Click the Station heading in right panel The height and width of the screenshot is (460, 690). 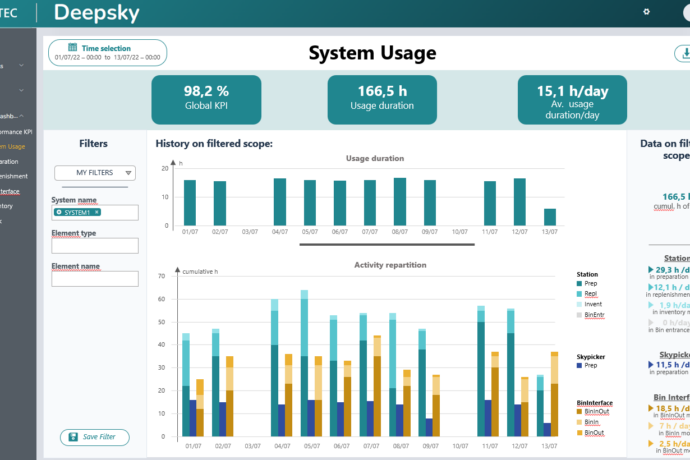[677, 258]
